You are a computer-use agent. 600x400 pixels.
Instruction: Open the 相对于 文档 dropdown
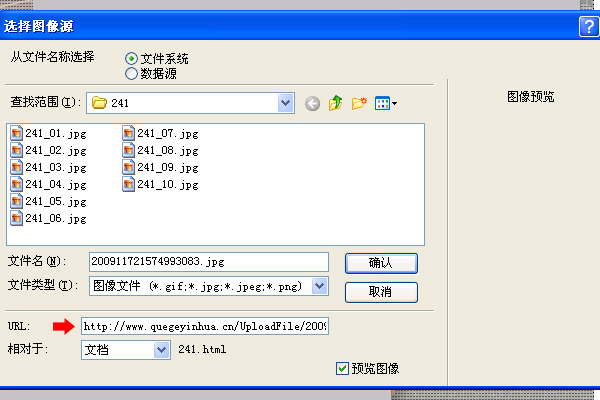point(162,349)
